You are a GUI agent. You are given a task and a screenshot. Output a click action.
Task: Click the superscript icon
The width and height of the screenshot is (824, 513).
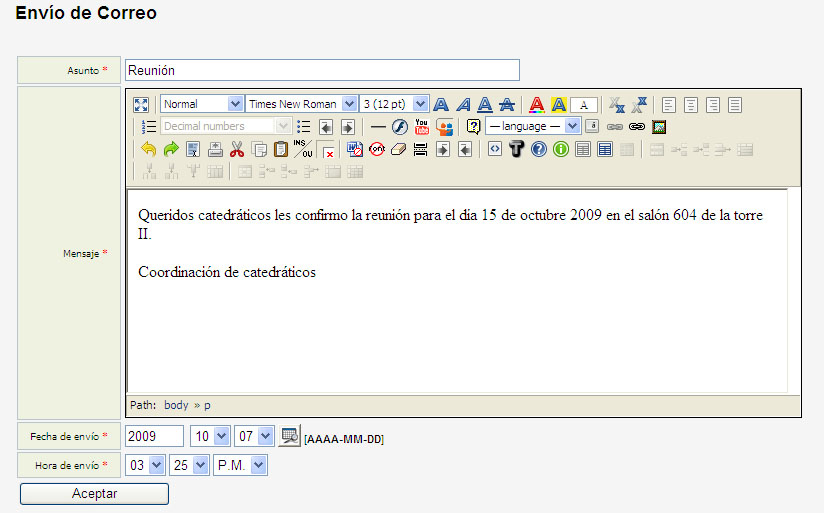tap(638, 105)
